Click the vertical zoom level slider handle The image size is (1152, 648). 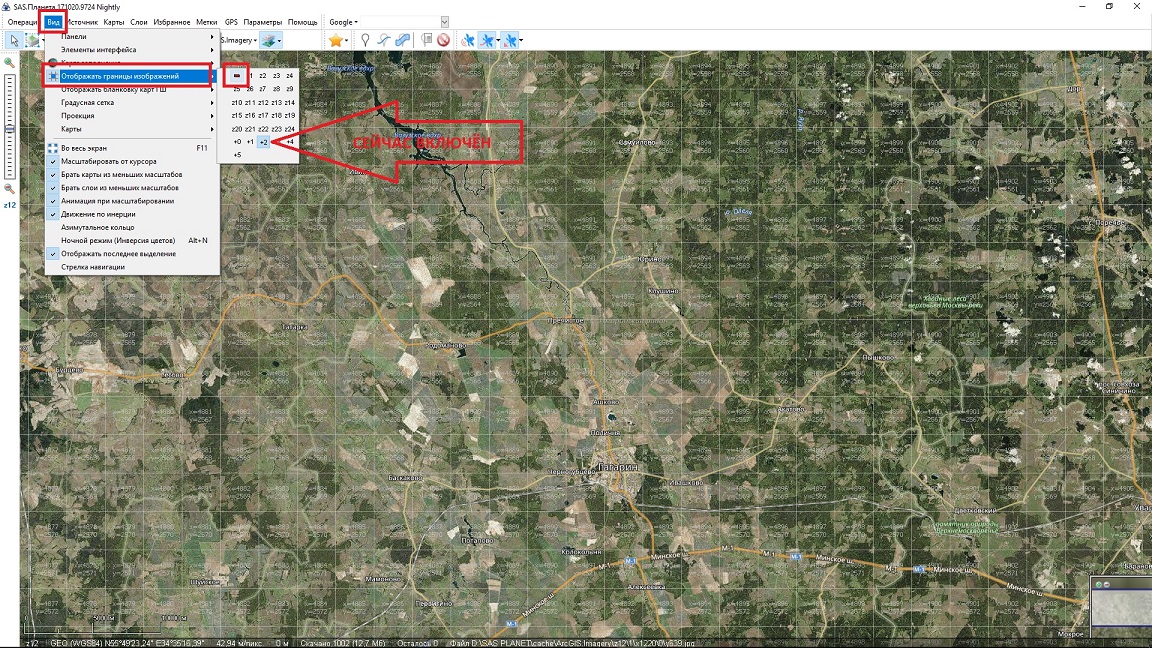[x=9, y=129]
